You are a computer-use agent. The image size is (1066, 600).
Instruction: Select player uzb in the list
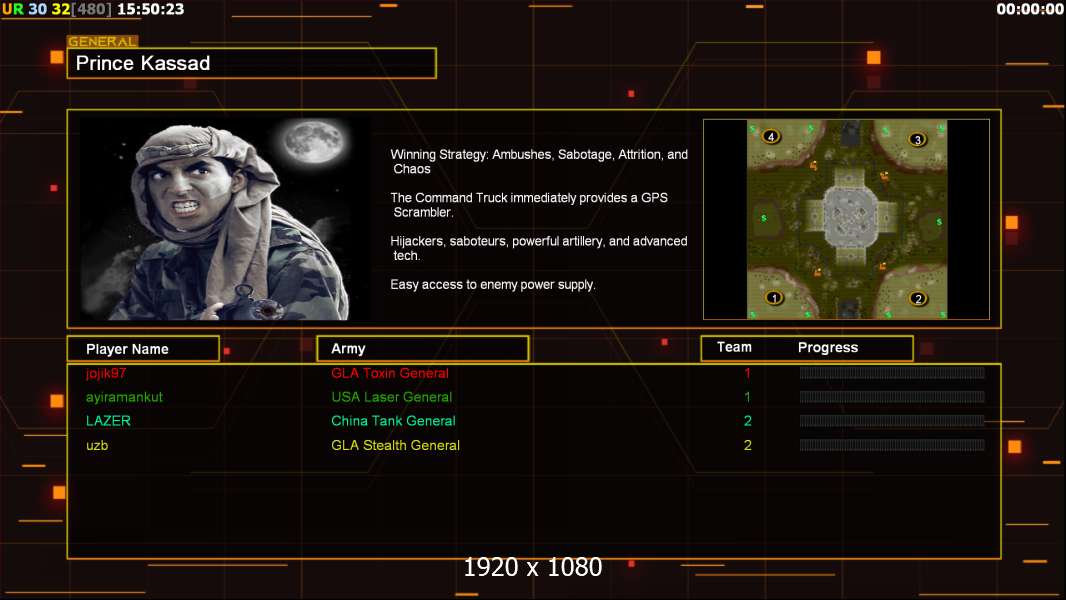pyautogui.click(x=97, y=445)
